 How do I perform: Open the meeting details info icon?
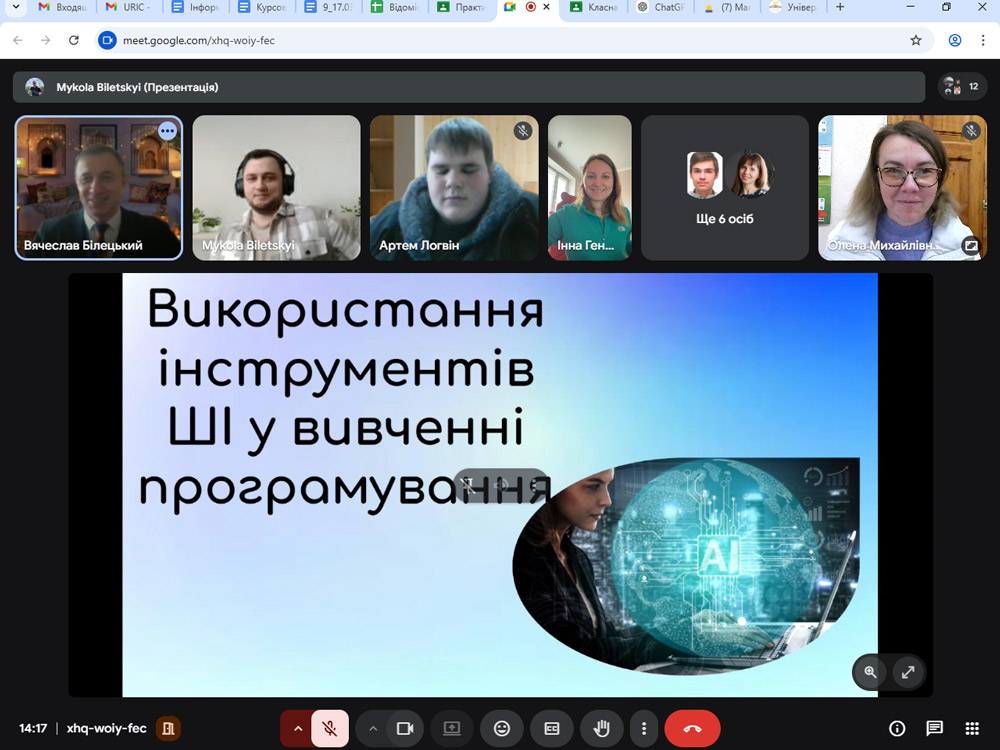click(897, 729)
